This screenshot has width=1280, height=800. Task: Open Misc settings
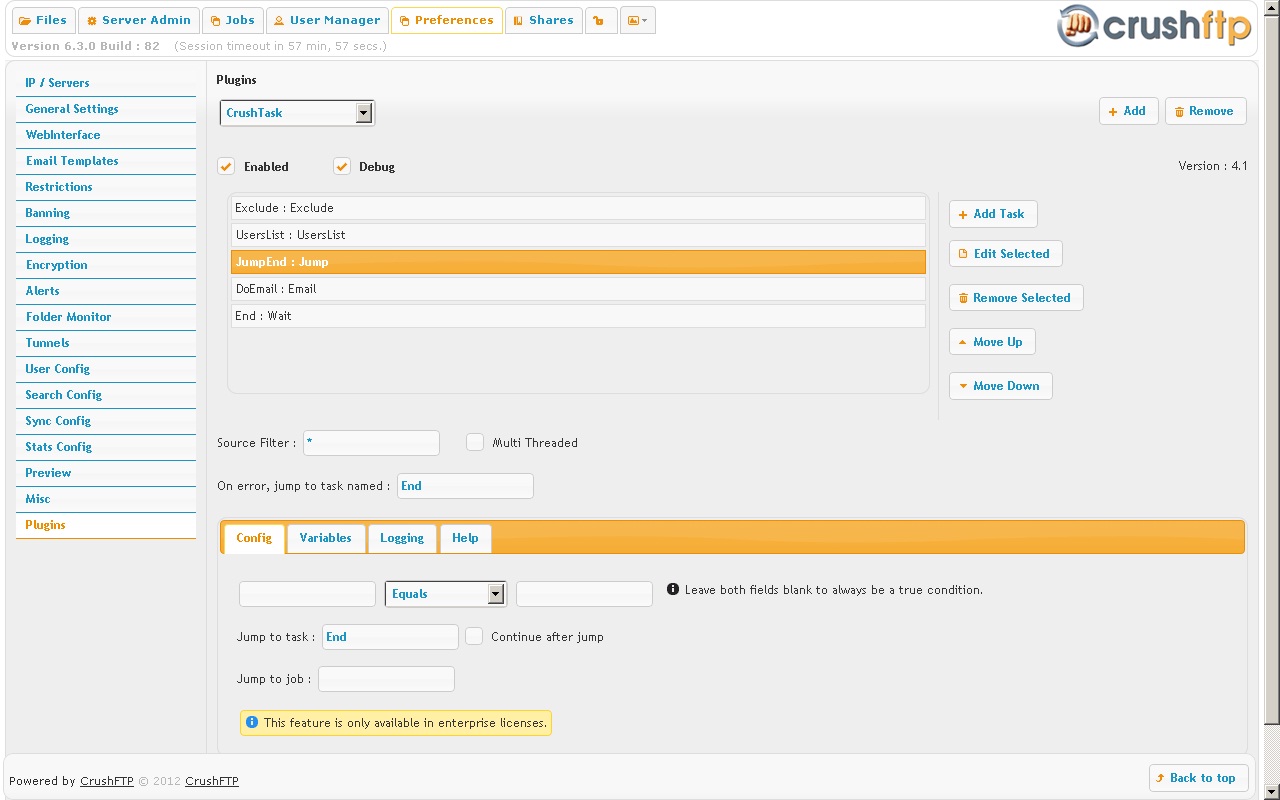pos(106,499)
